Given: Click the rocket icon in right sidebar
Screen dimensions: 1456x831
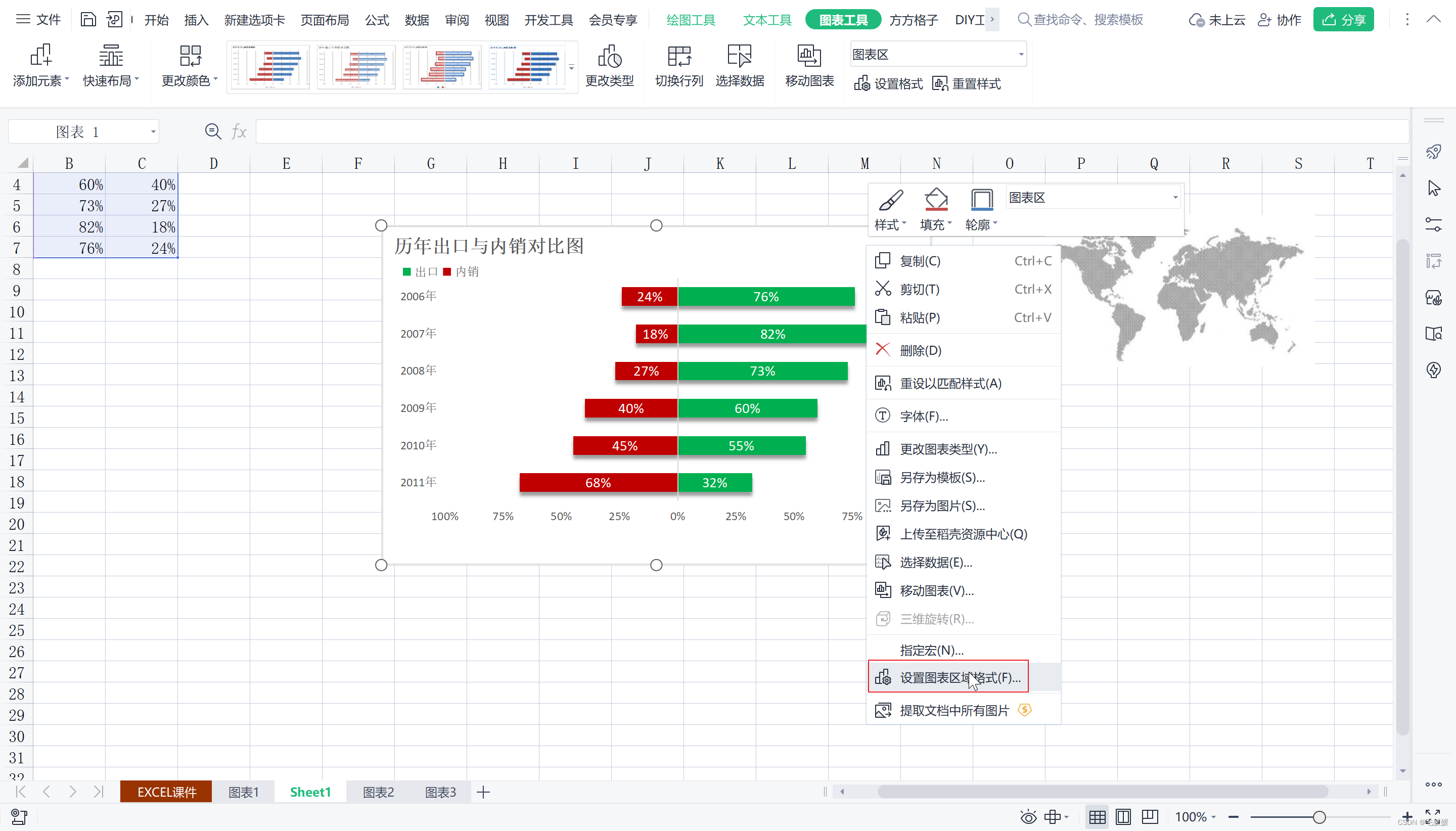Looking at the screenshot, I should pos(1434,152).
